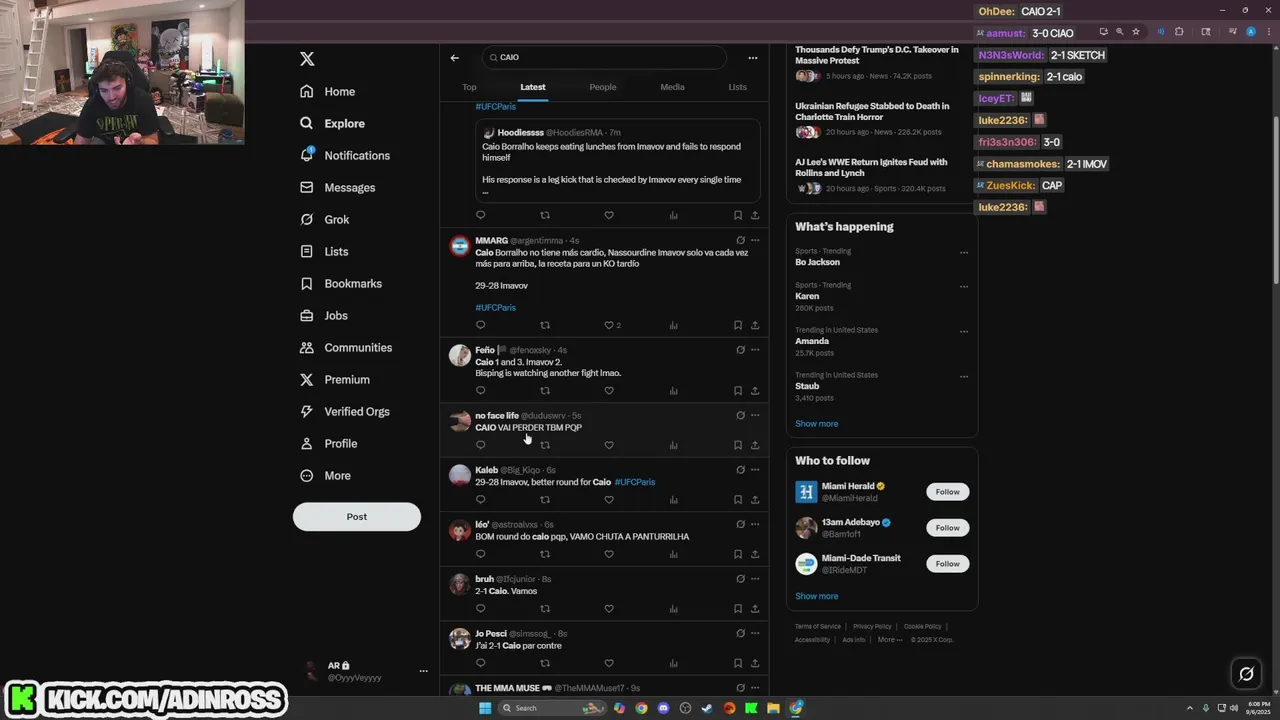Like the MMARG tweet
1280x720 pixels.
(609, 325)
